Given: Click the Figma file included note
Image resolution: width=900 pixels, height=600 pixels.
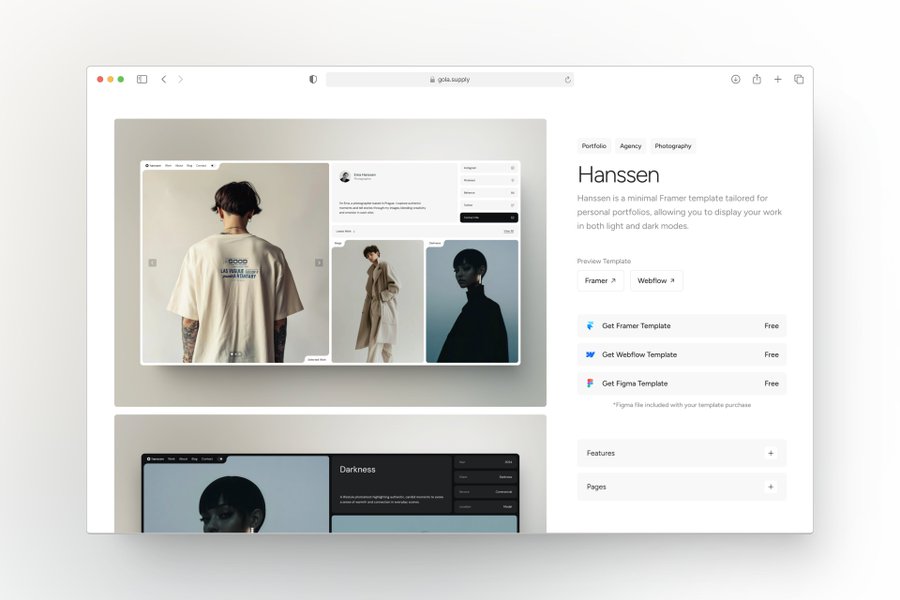Looking at the screenshot, I should click(x=681, y=405).
